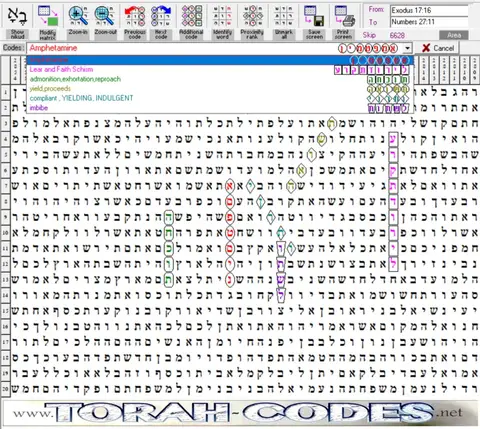This screenshot has width=480, height=429.
Task: Go to Next code icon
Action: point(161,16)
